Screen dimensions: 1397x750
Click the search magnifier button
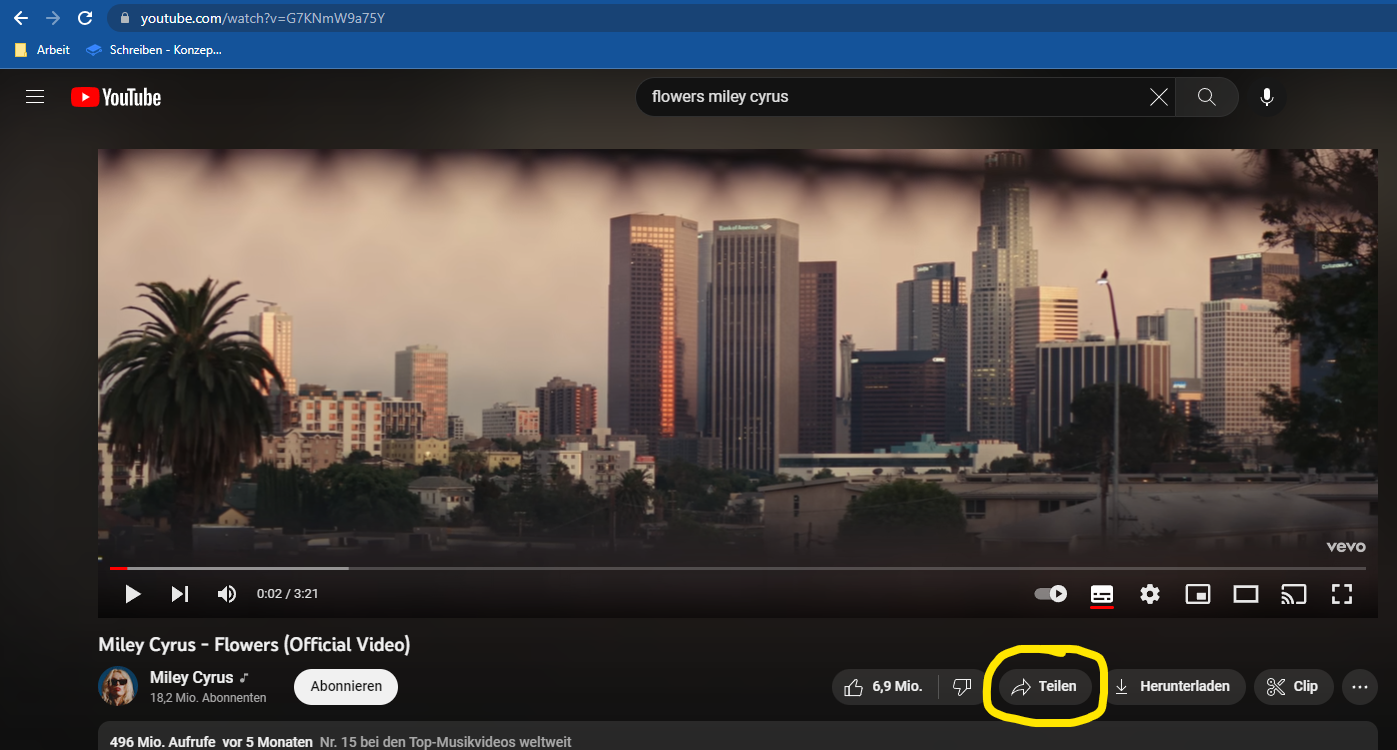pyautogui.click(x=1206, y=97)
